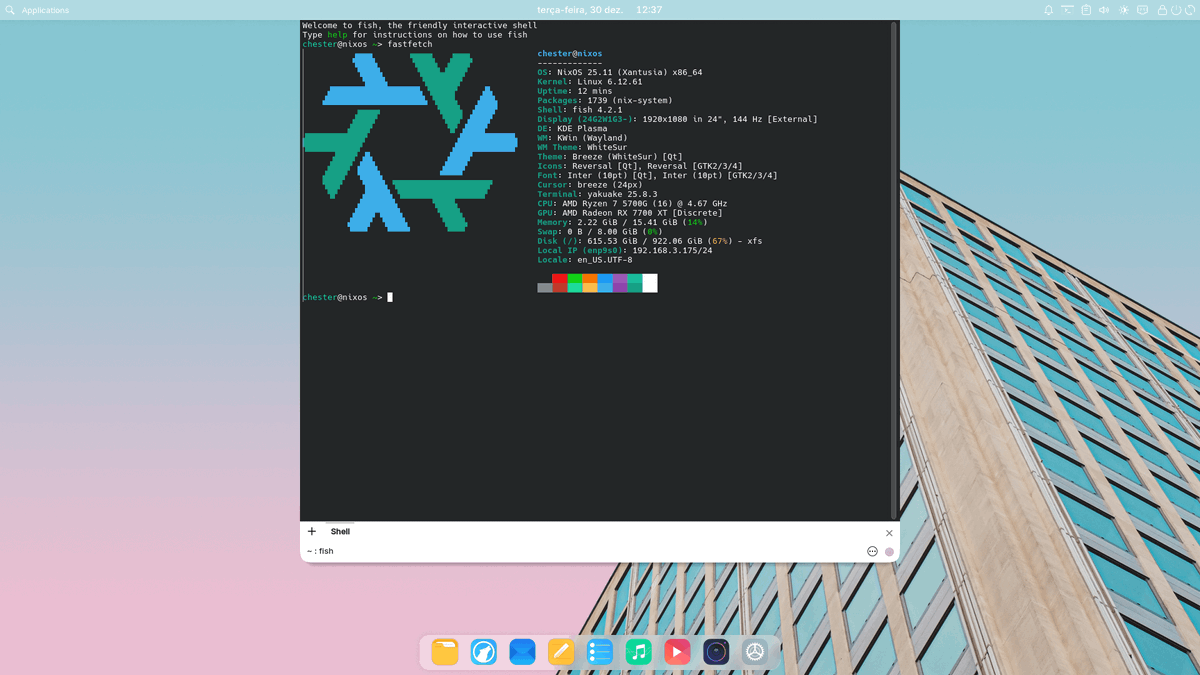This screenshot has height=675, width=1200.
Task: Click the 'CPU: AMD Ryzen 7 5700G' line
Action: (632, 203)
